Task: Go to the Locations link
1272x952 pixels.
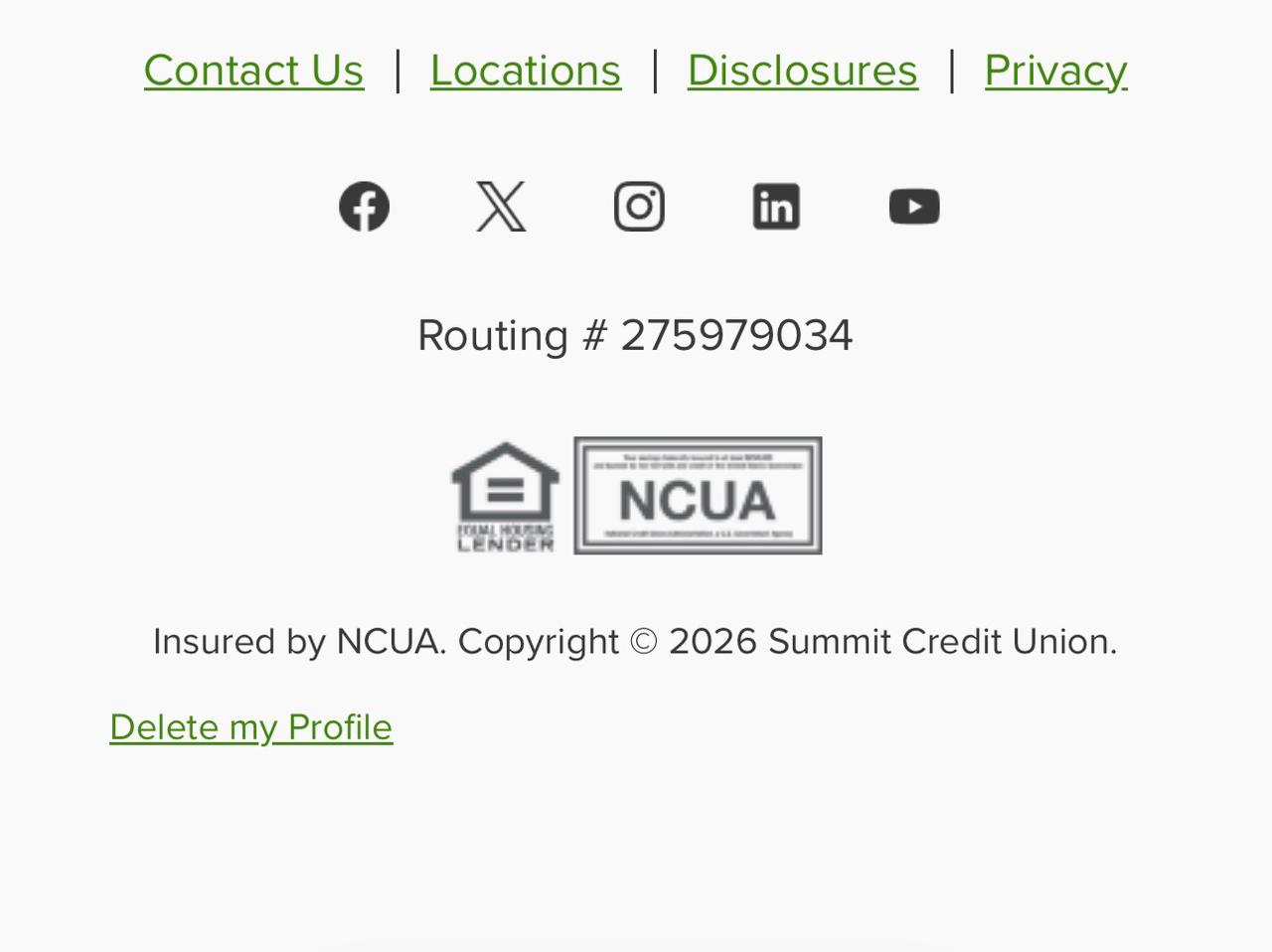Action: pos(526,71)
